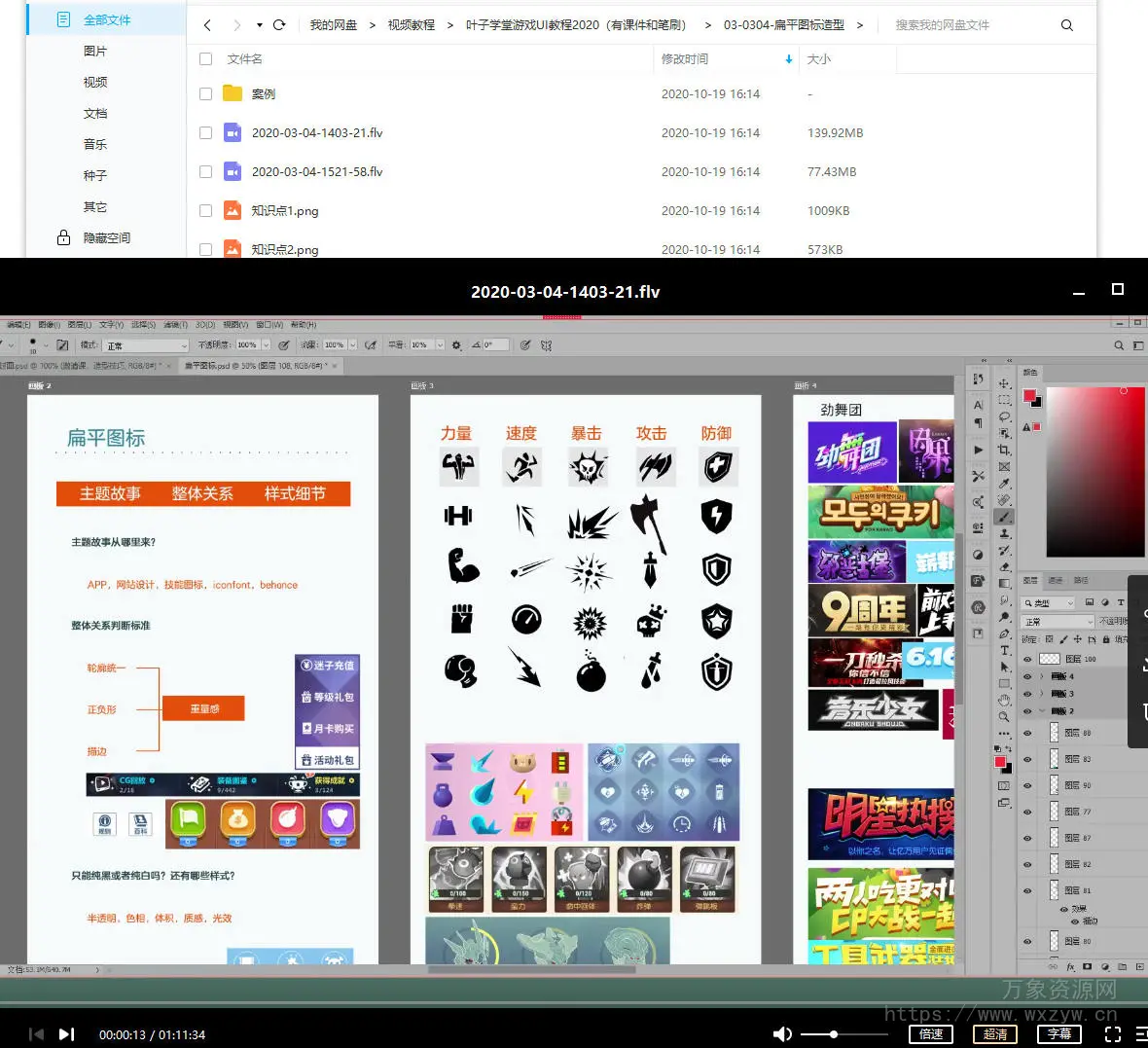The height and width of the screenshot is (1048, 1148).
Task: Open the 隐藏空间 lock item
Action: [106, 238]
